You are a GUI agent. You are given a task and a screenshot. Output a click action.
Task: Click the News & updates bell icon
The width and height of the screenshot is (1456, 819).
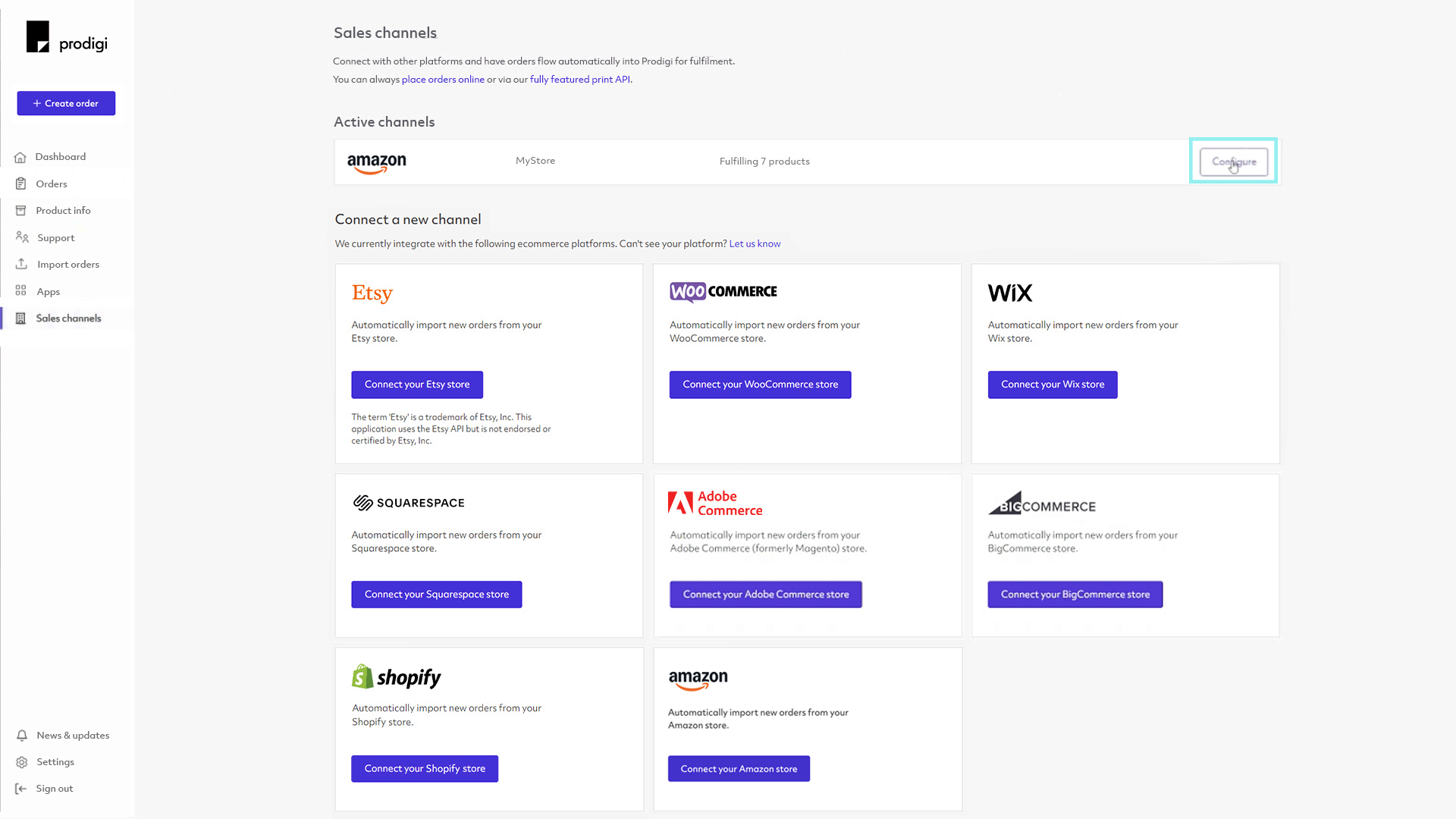[22, 735]
